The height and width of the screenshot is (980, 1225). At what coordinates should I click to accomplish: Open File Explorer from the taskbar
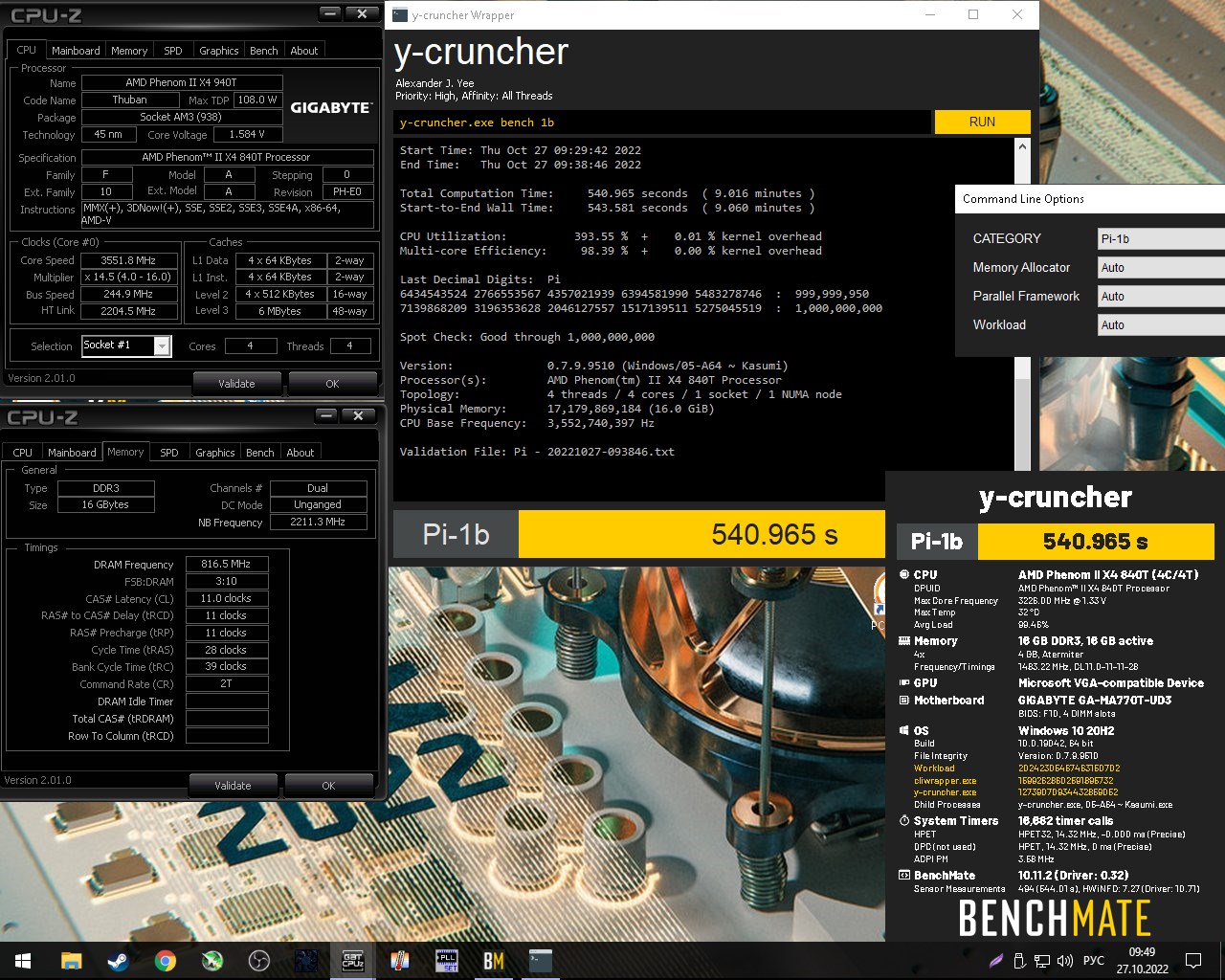coord(71,961)
